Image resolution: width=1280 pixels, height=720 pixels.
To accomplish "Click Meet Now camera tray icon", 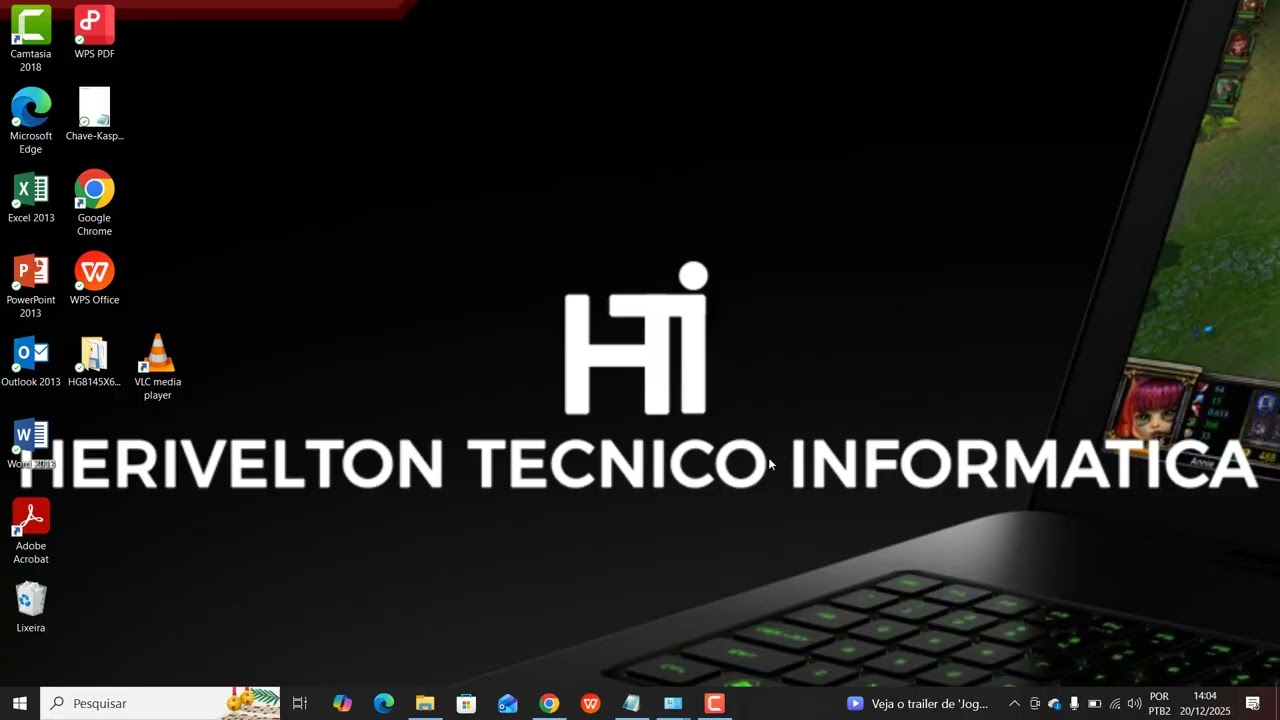I will [1035, 703].
